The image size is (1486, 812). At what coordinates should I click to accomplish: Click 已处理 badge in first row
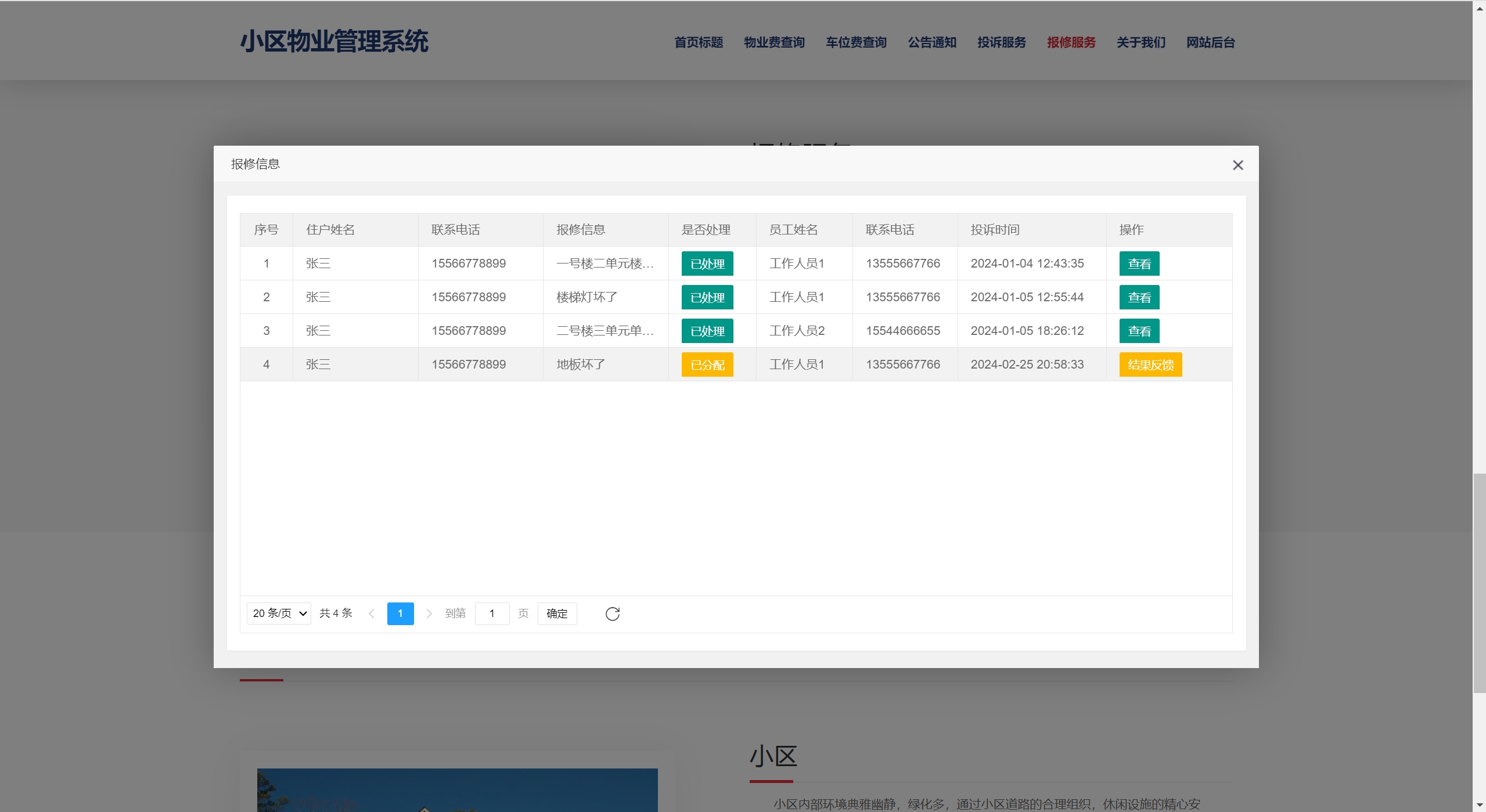point(707,264)
